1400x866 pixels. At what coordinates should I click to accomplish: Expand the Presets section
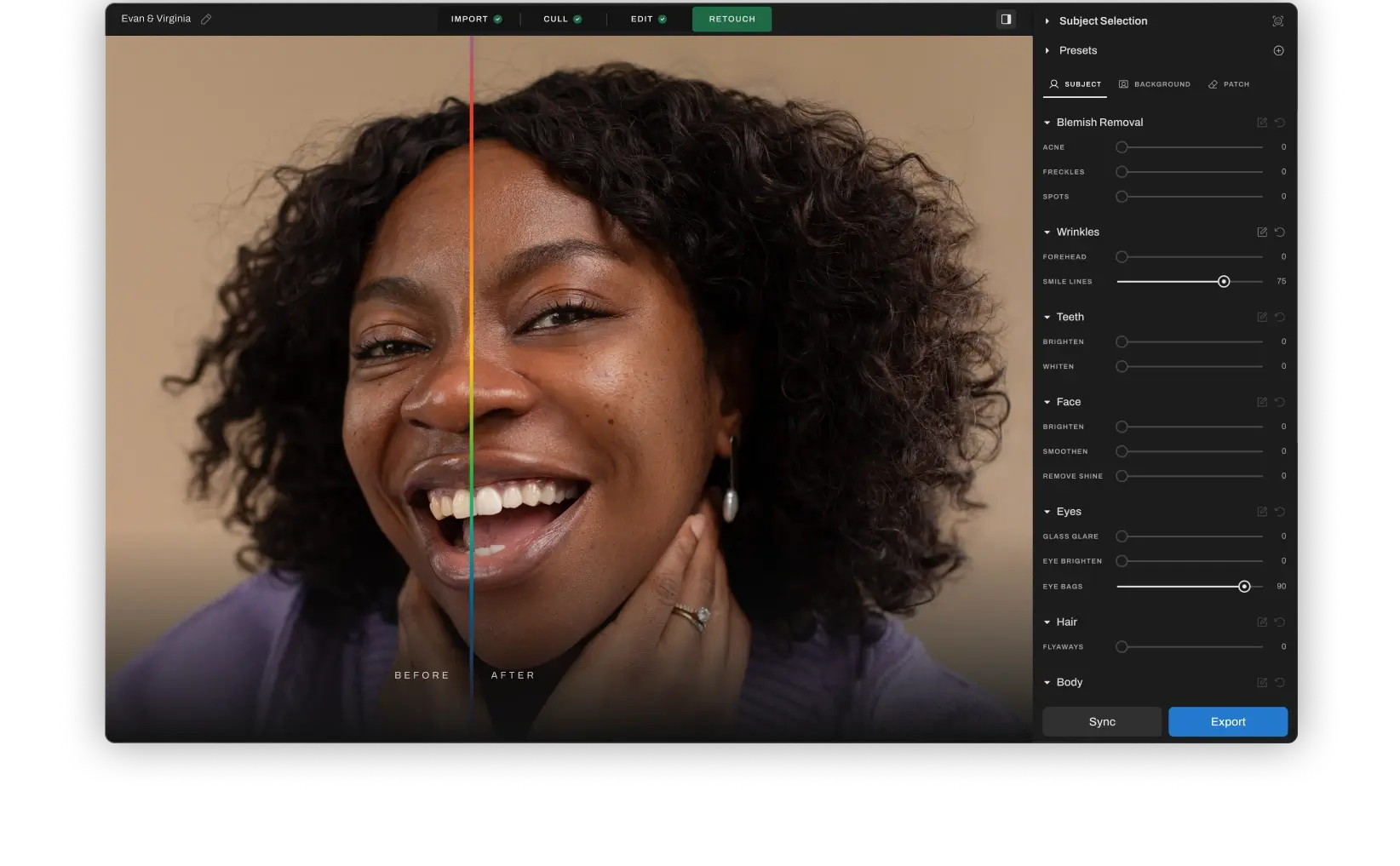tap(1047, 51)
